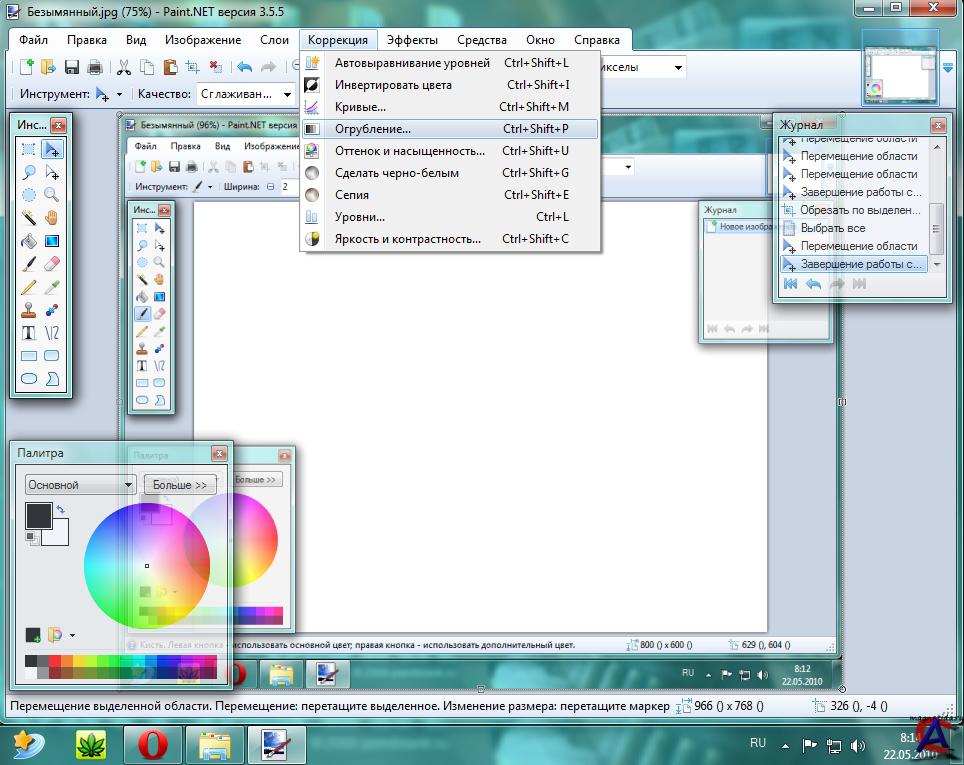Click the Cut scissors icon in main toolbar
Viewport: 964px width, 765px height.
pos(124,67)
